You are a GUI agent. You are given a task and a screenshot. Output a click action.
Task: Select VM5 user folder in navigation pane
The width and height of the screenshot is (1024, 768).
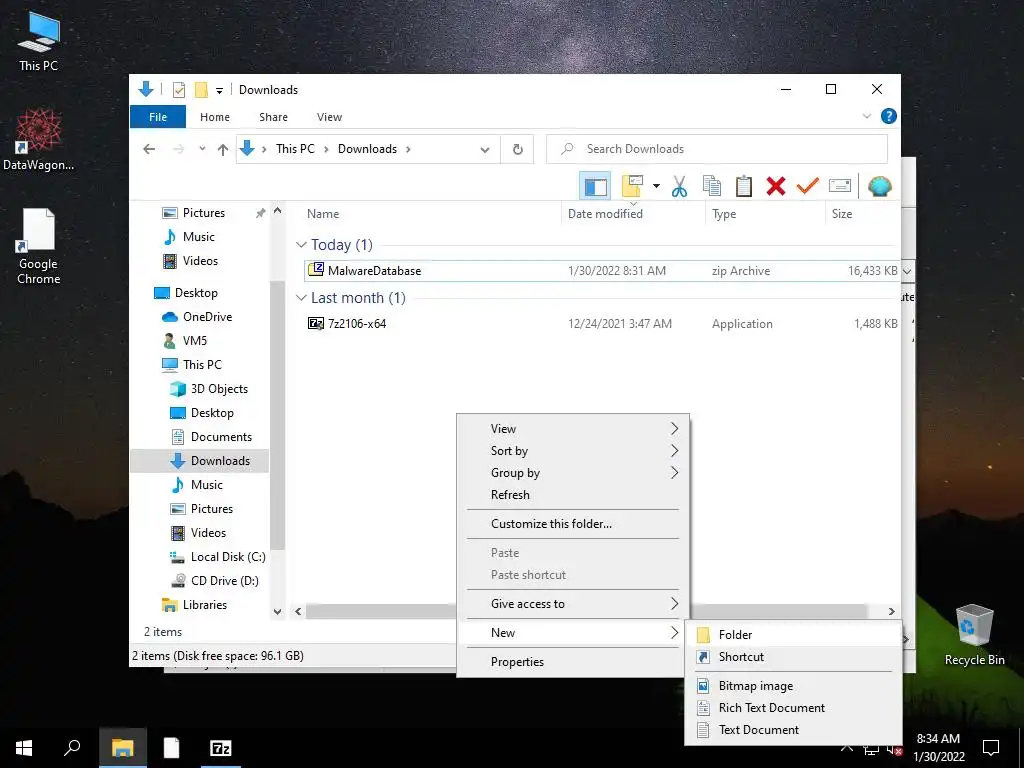pos(195,341)
